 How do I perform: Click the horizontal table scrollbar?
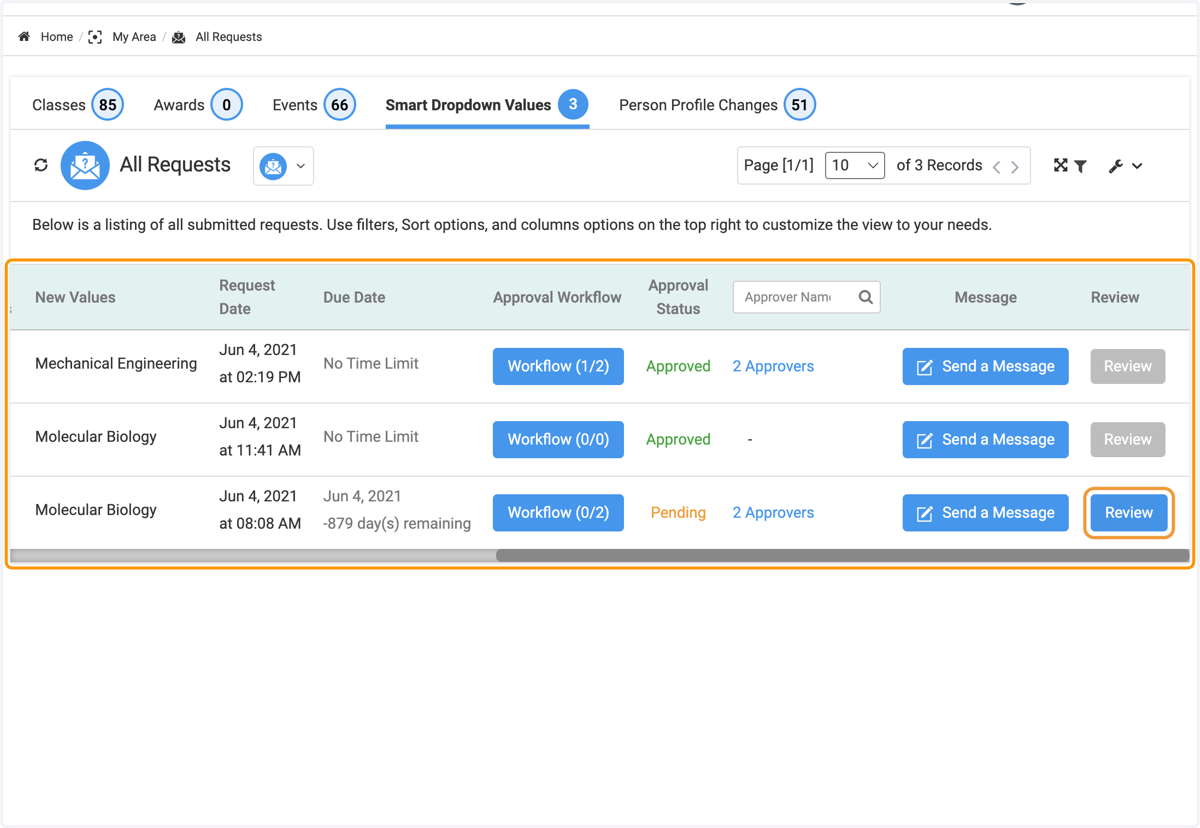point(842,555)
